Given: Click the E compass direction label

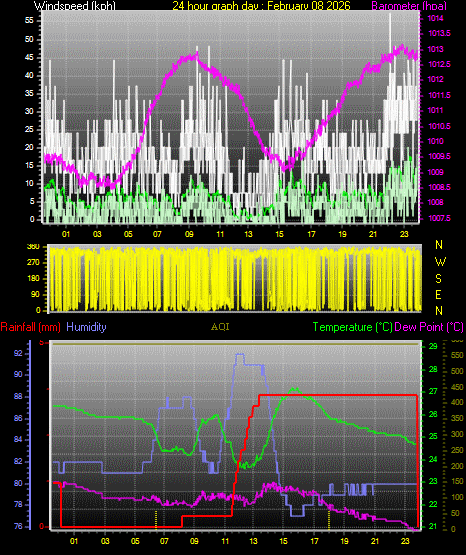Looking at the screenshot, I should click(438, 294).
